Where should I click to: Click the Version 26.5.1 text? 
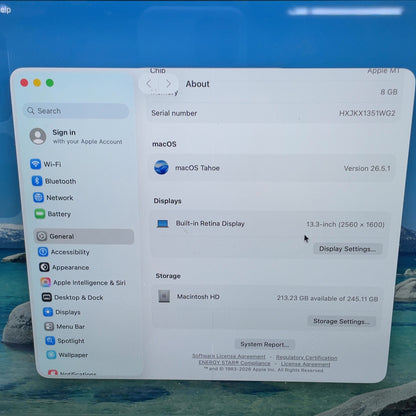367,168
